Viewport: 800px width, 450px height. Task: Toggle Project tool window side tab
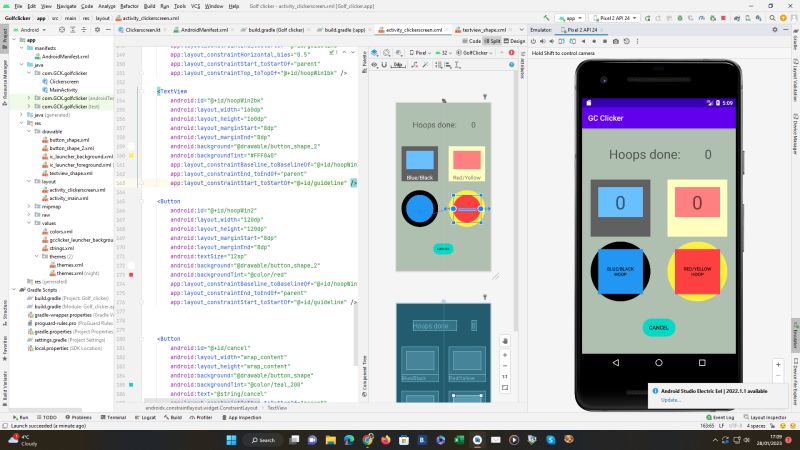[x=5, y=38]
